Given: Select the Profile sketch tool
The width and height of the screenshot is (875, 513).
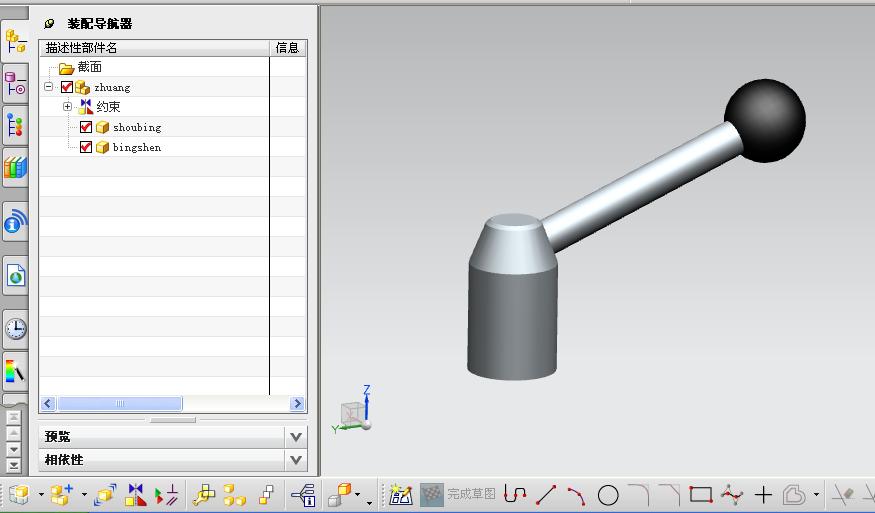Looking at the screenshot, I should click(515, 495).
